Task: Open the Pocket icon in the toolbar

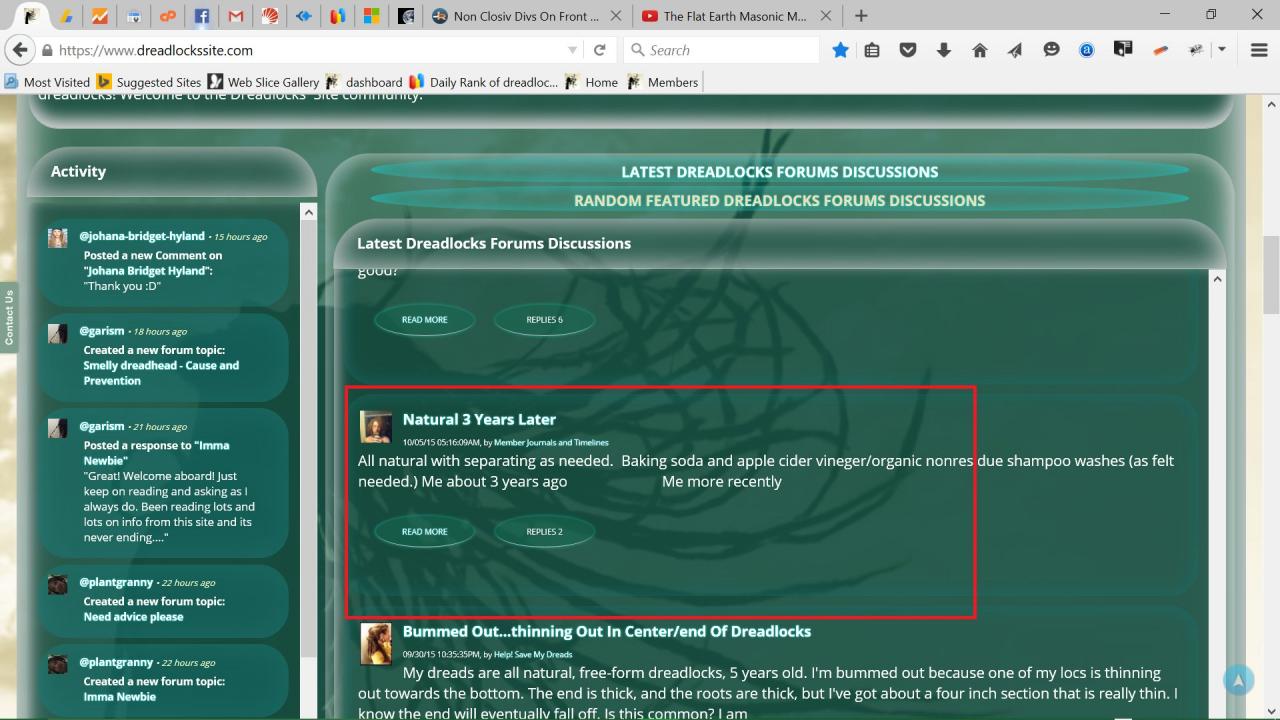Action: point(907,50)
